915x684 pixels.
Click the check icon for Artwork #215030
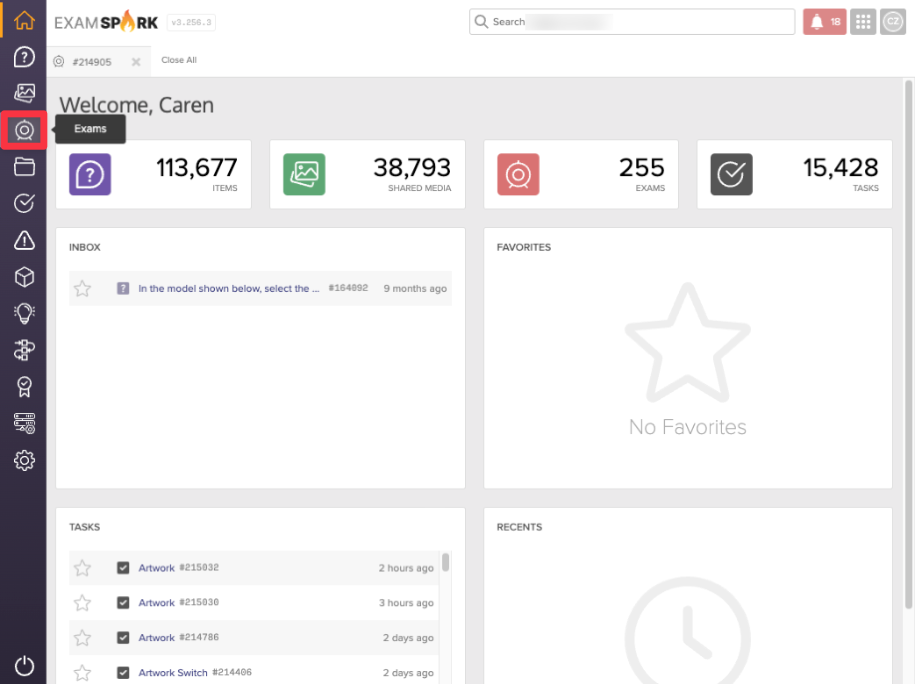coord(123,603)
